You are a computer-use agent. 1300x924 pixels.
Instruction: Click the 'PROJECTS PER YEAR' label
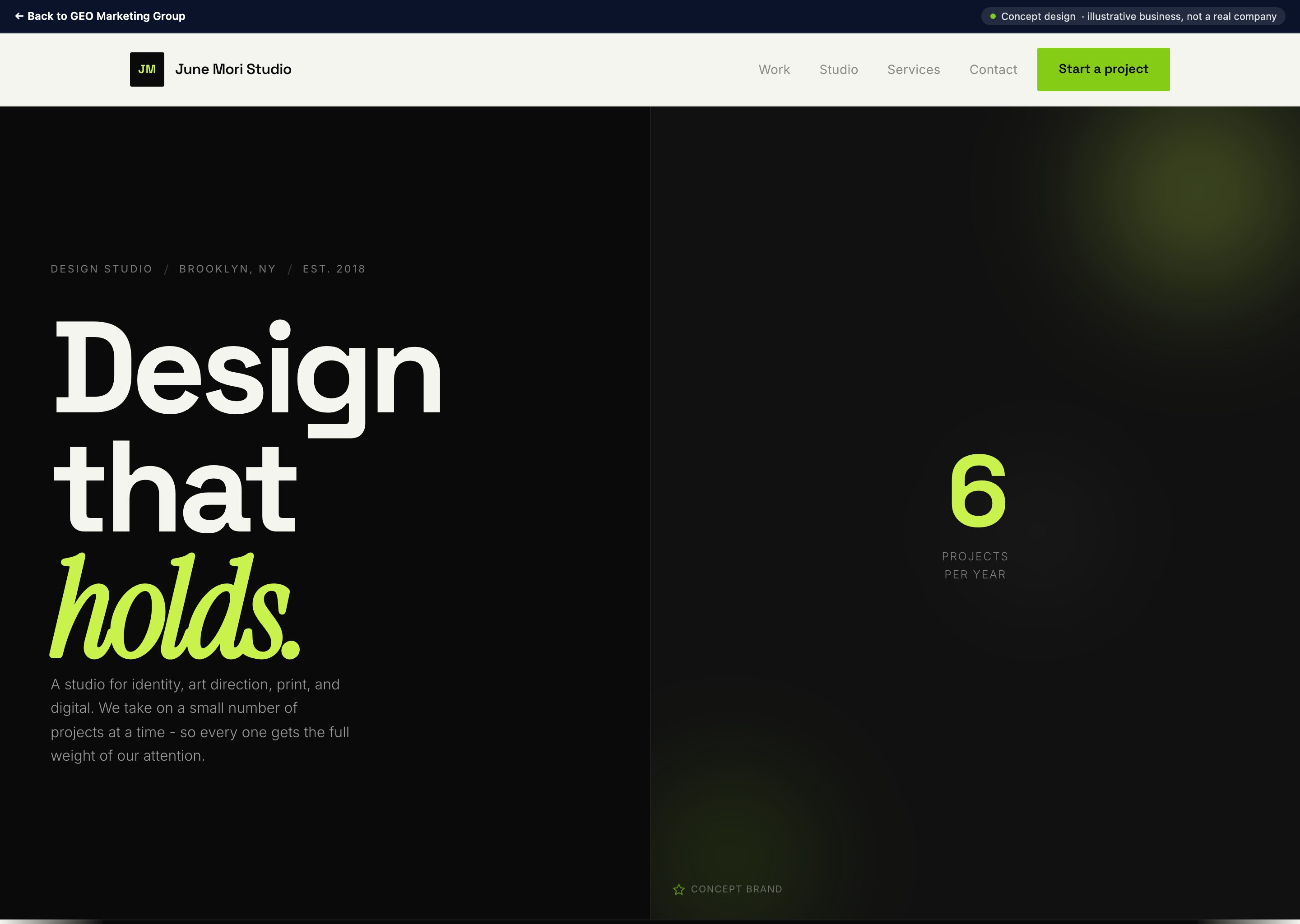coord(975,566)
